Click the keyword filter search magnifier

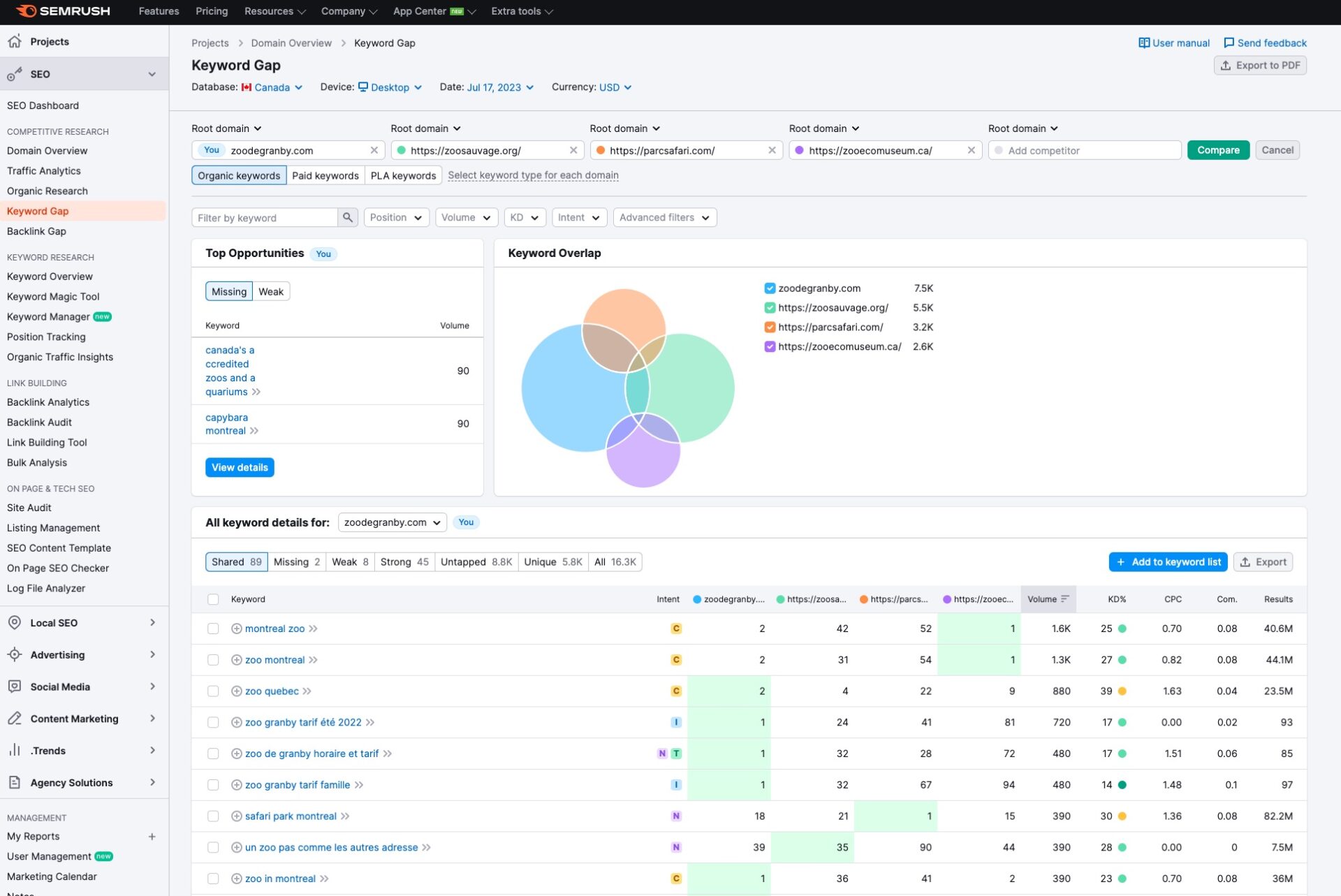(347, 217)
